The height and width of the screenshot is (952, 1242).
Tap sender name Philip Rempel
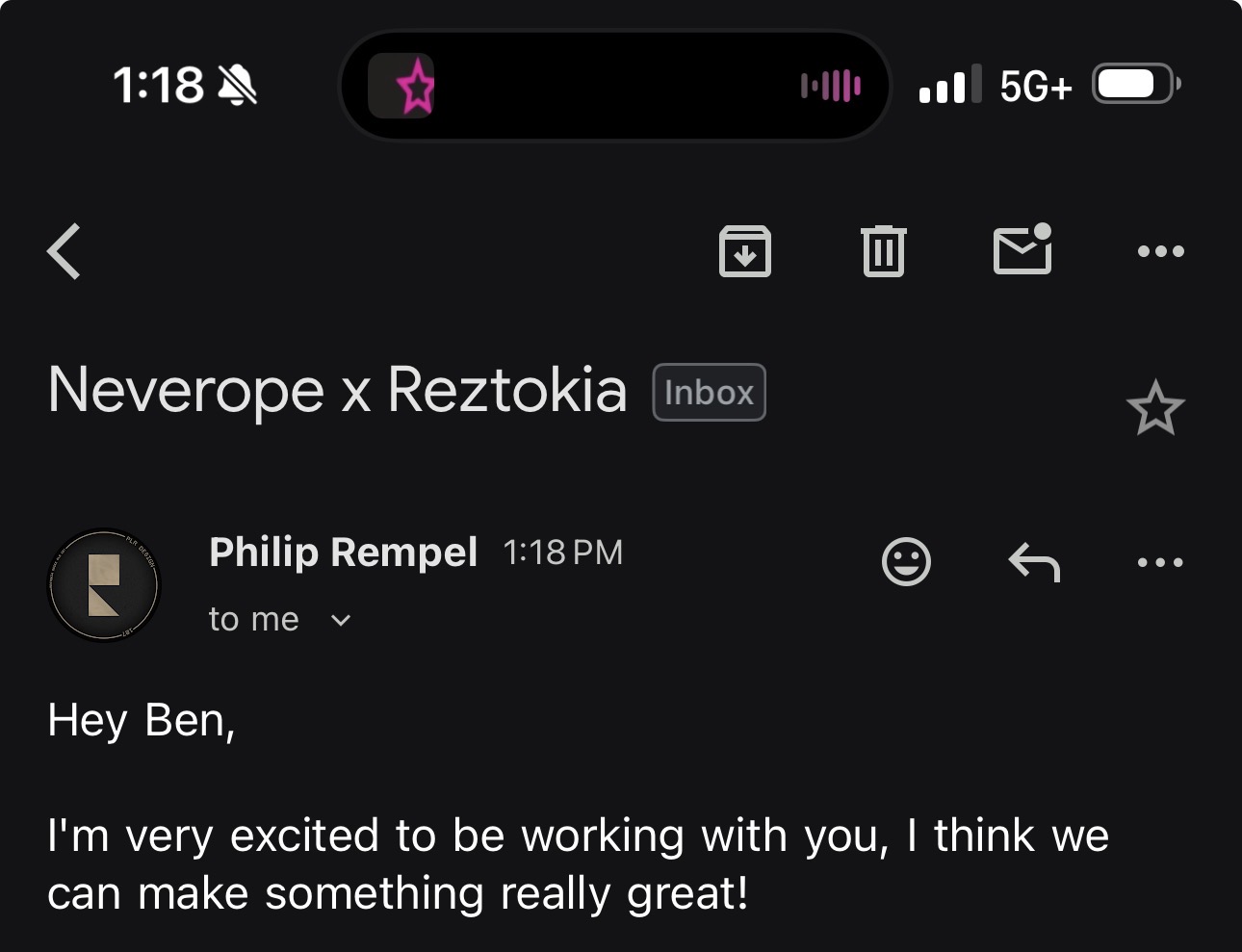[x=343, y=553]
